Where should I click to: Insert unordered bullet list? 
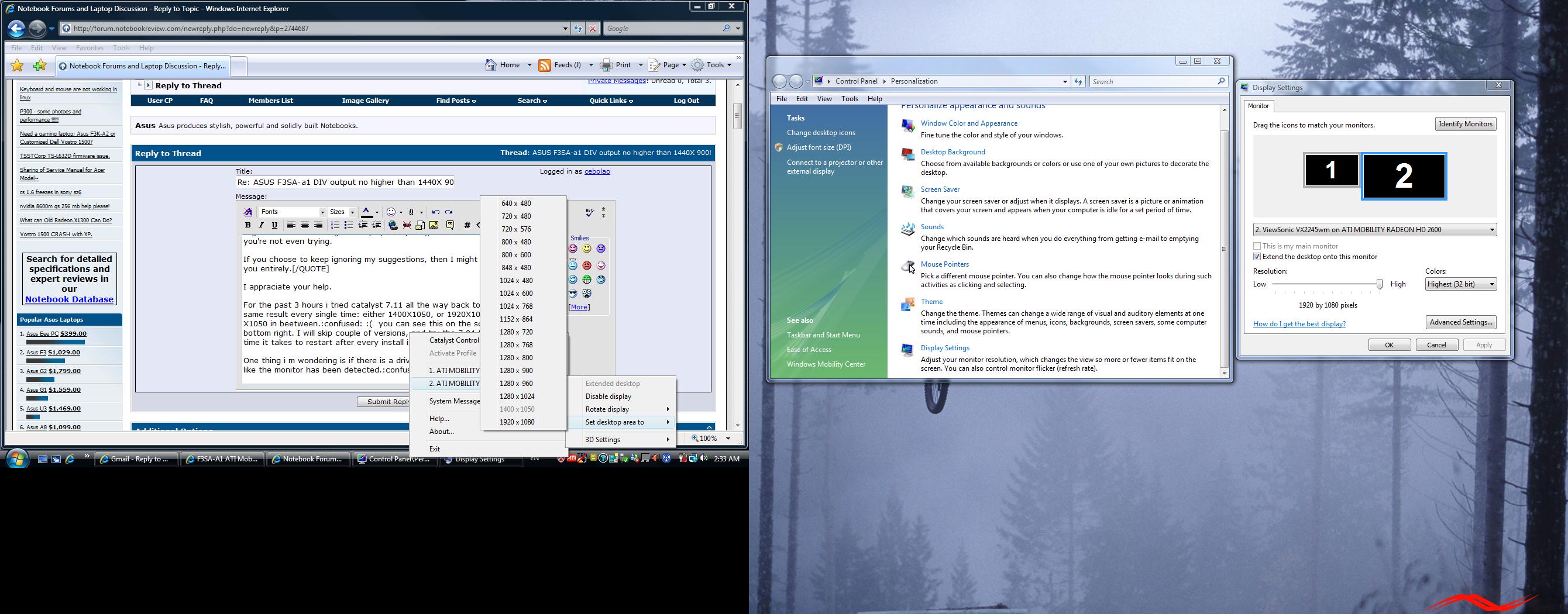349,225
